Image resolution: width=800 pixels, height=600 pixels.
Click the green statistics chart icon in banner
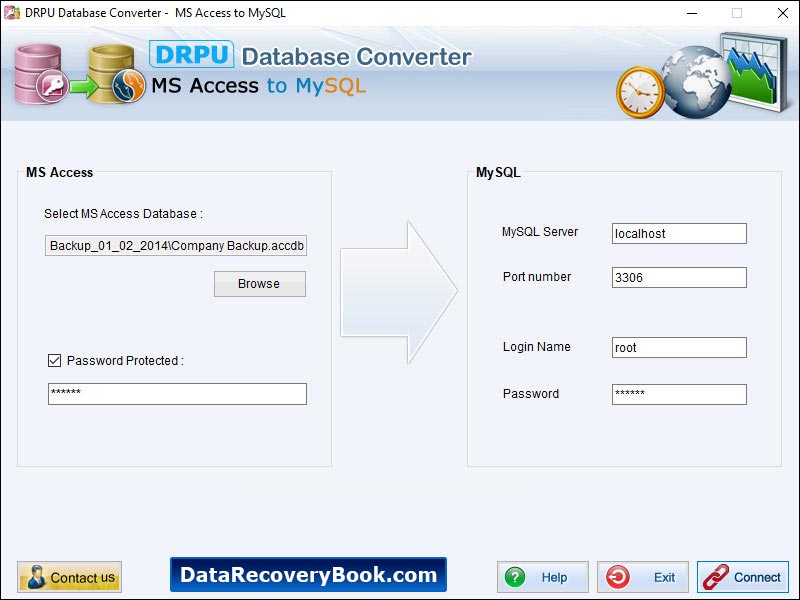(x=755, y=70)
